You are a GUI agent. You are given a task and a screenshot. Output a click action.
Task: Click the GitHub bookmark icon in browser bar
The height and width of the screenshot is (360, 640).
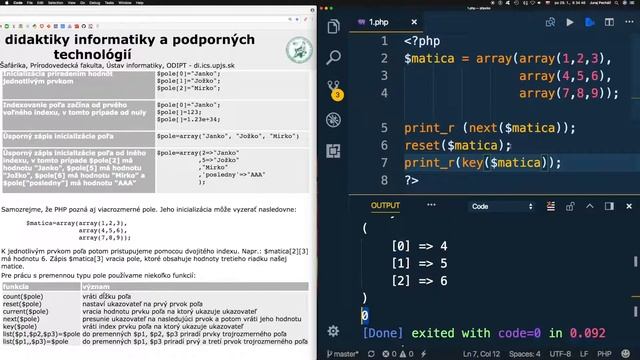(x=84, y=26)
